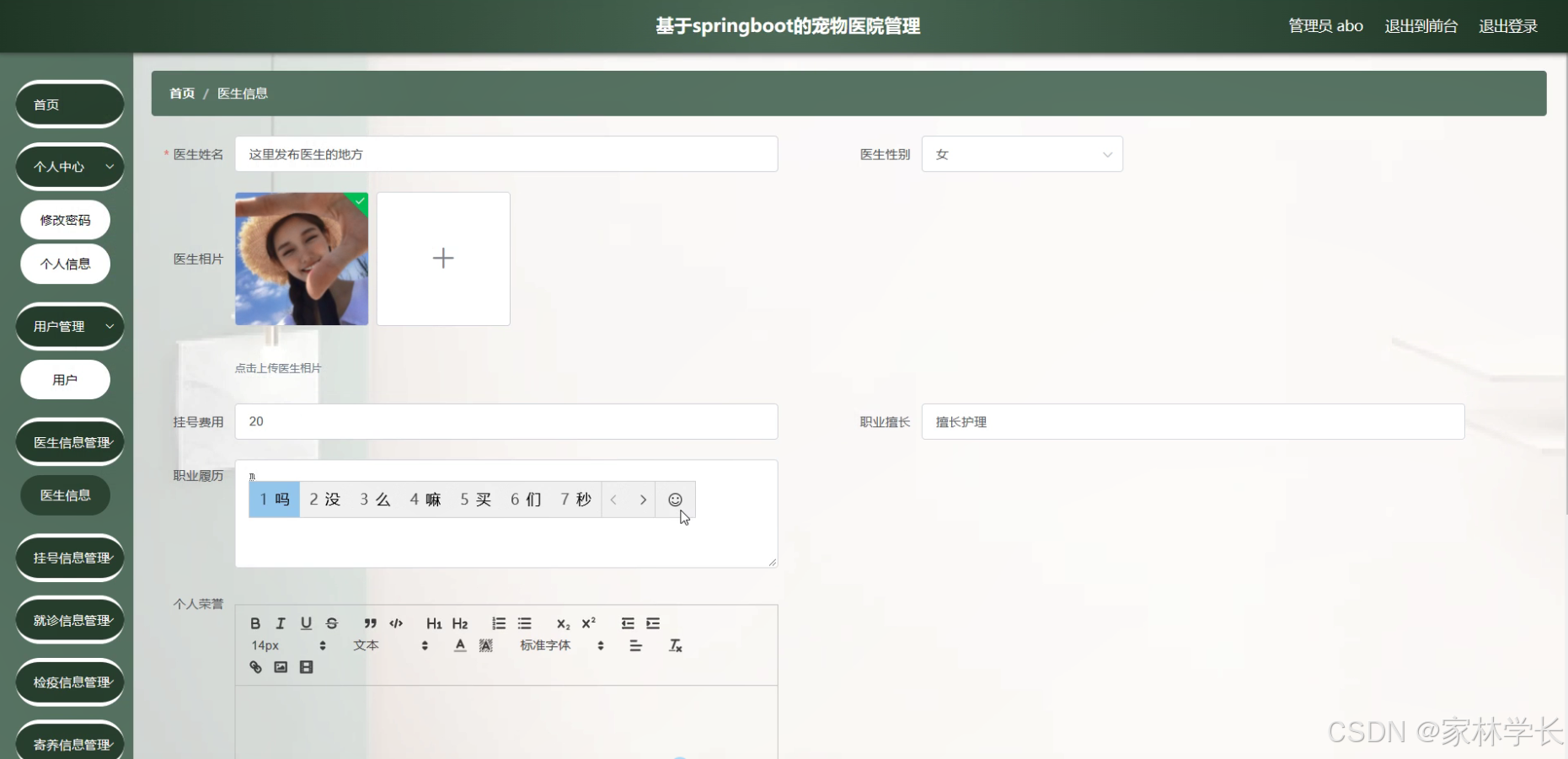Apply subscript formatting

(563, 623)
